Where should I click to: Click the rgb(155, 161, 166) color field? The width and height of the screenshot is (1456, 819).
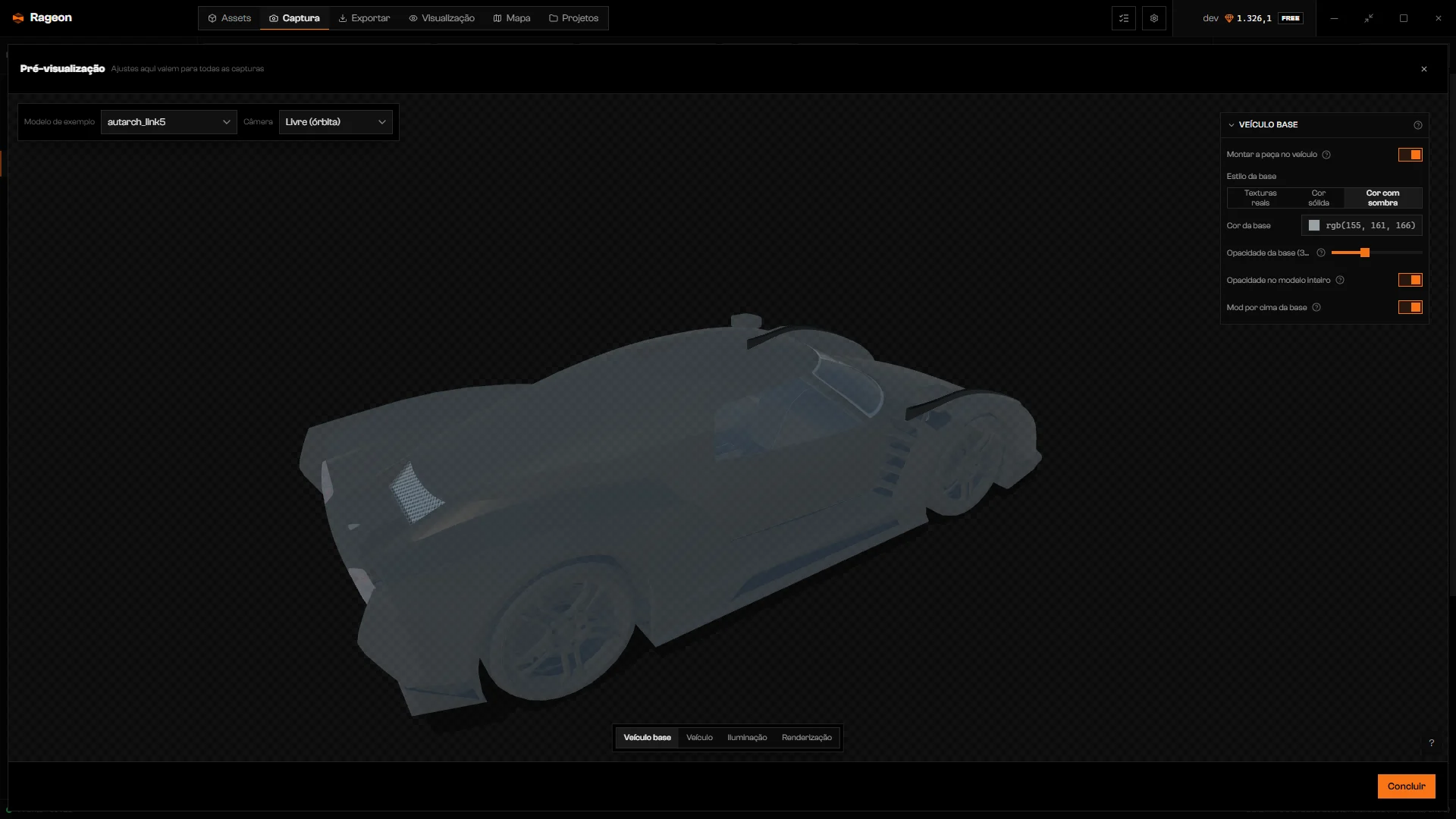[x=1362, y=225]
